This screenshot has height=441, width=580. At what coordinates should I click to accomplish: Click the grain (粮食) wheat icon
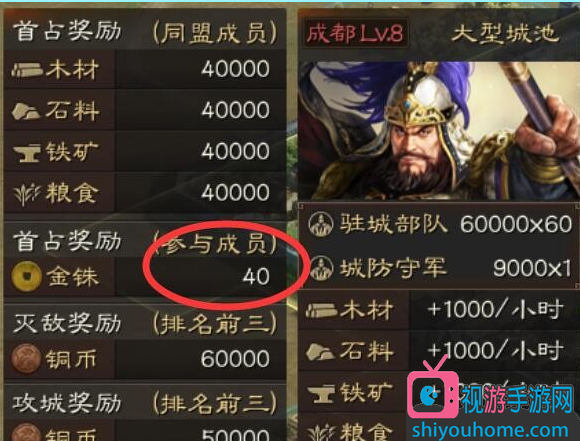27,194
